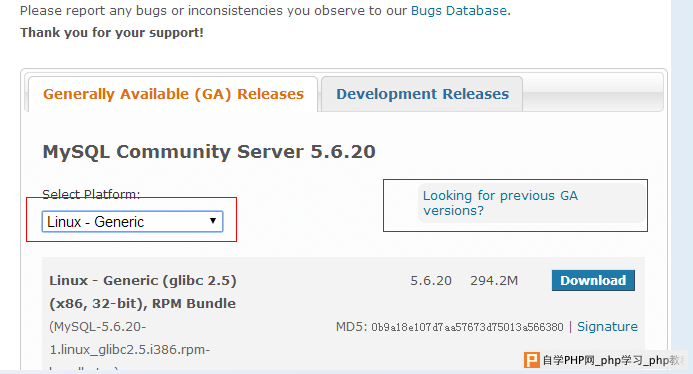Select the MD5 checksum value text
Viewport: 693px width, 374px height.
[467, 327]
